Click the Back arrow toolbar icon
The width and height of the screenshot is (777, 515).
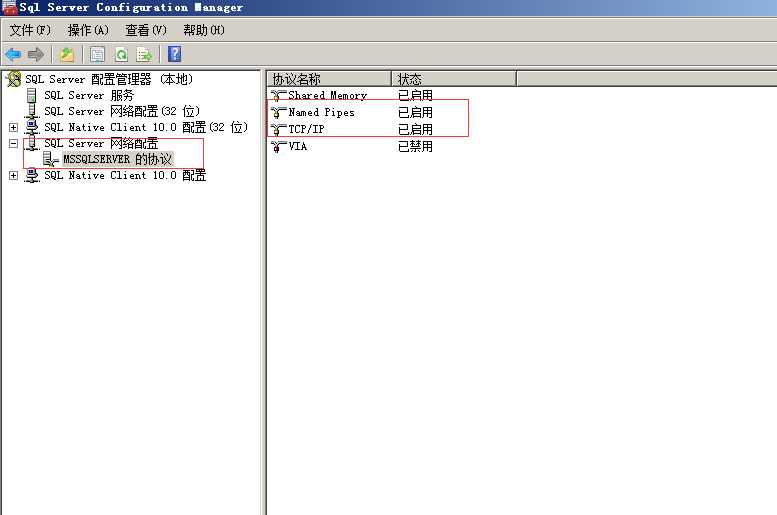point(13,54)
